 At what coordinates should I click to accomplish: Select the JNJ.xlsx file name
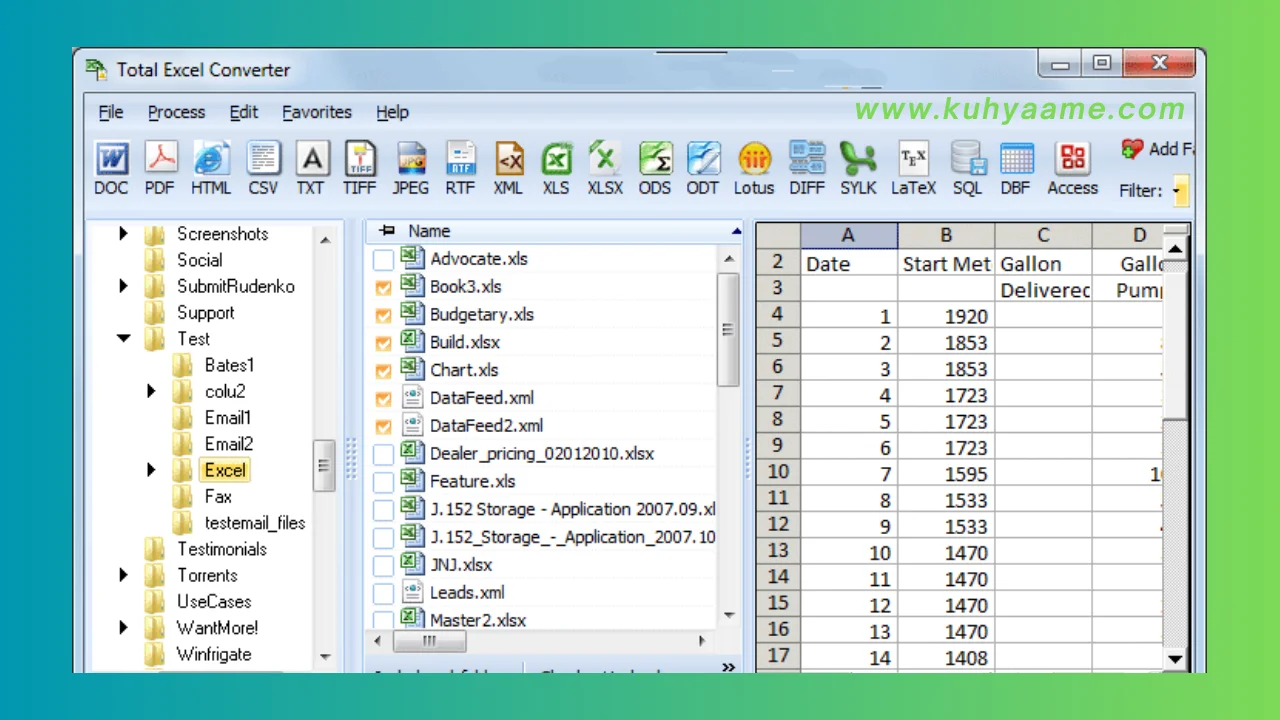461,565
